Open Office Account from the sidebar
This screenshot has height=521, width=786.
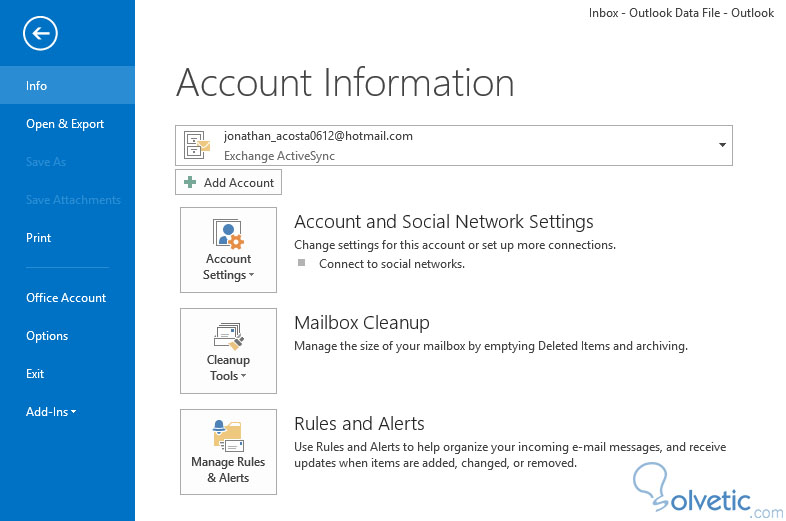[x=66, y=298]
